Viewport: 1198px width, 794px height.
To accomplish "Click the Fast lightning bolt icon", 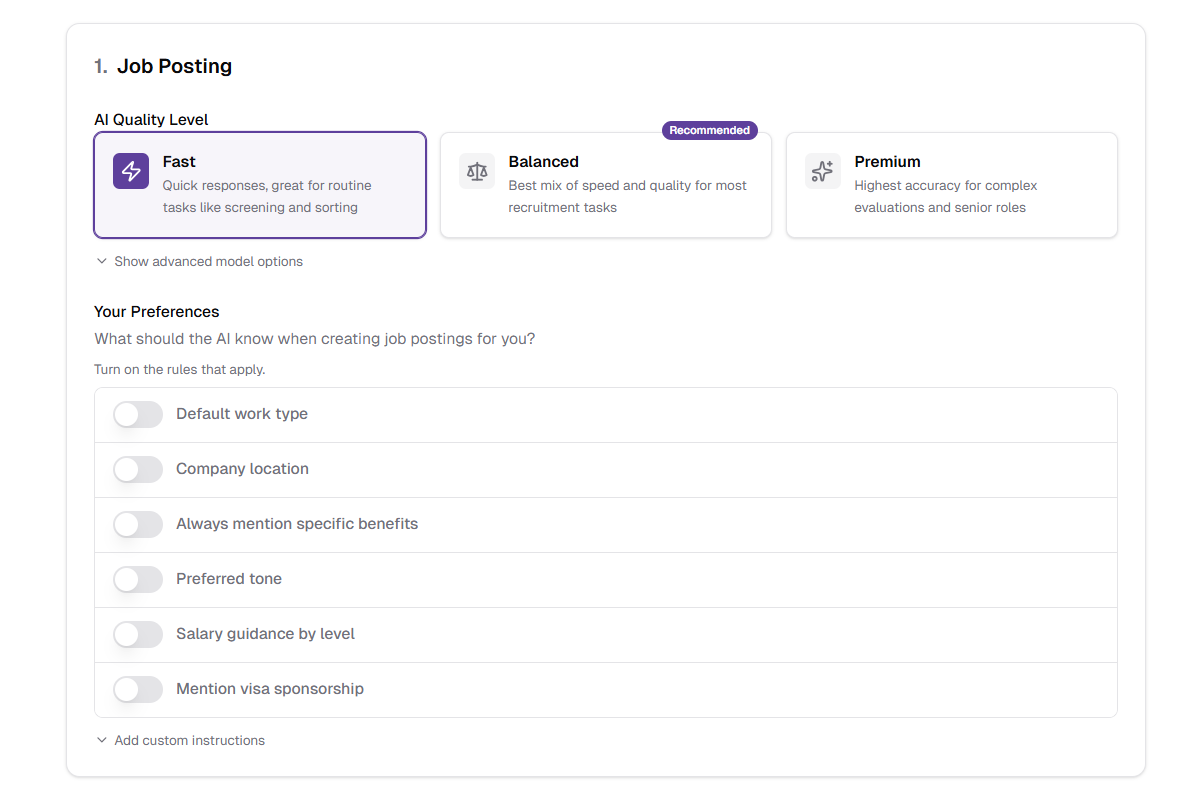I will pos(131,171).
